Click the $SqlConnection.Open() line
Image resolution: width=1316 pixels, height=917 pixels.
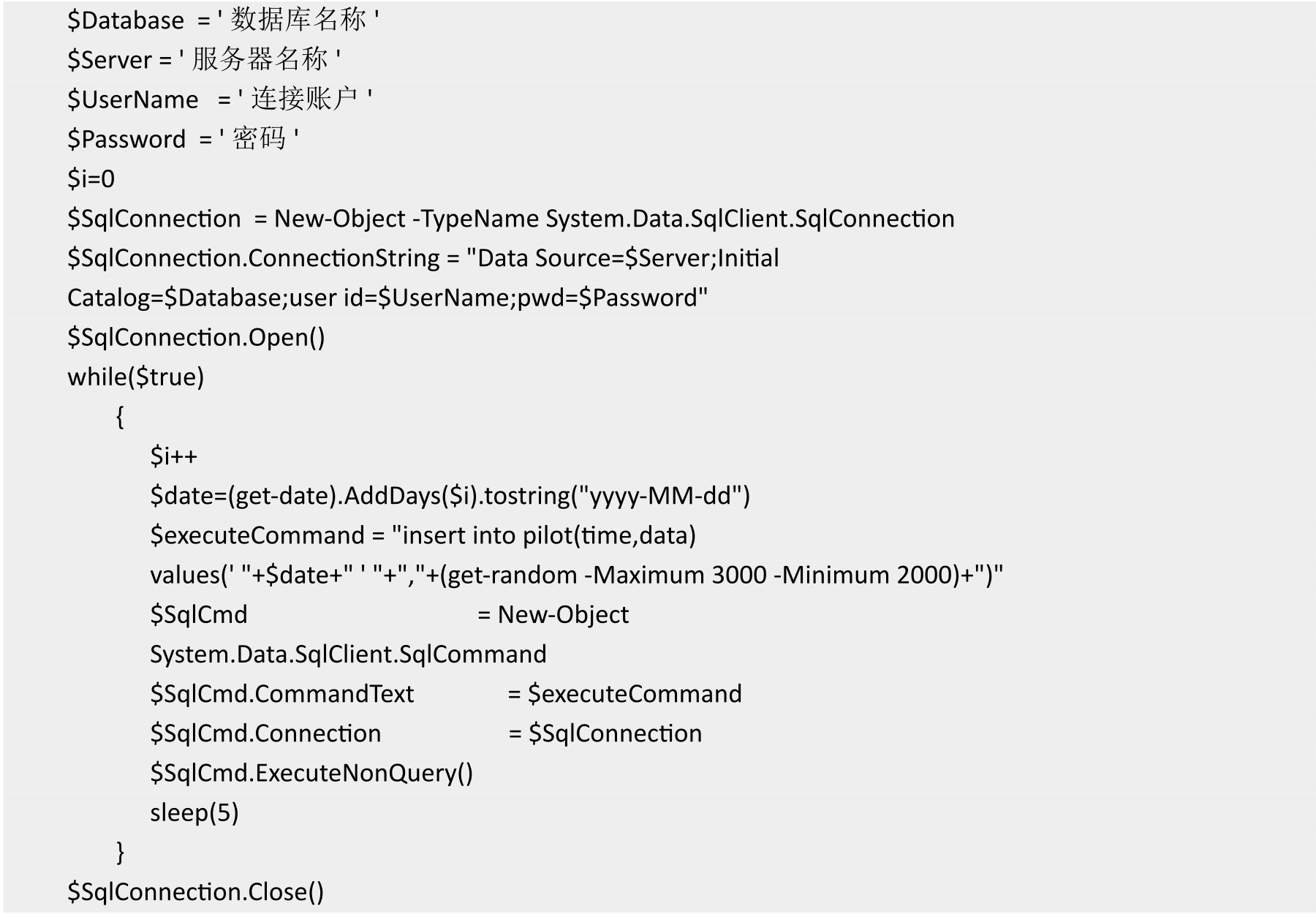click(196, 337)
